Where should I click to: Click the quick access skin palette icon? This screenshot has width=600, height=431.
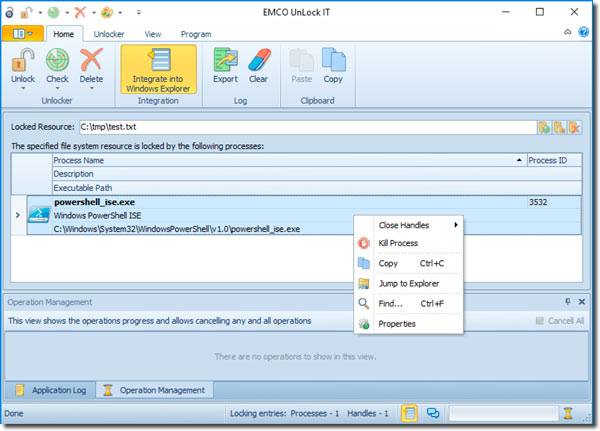tap(107, 13)
